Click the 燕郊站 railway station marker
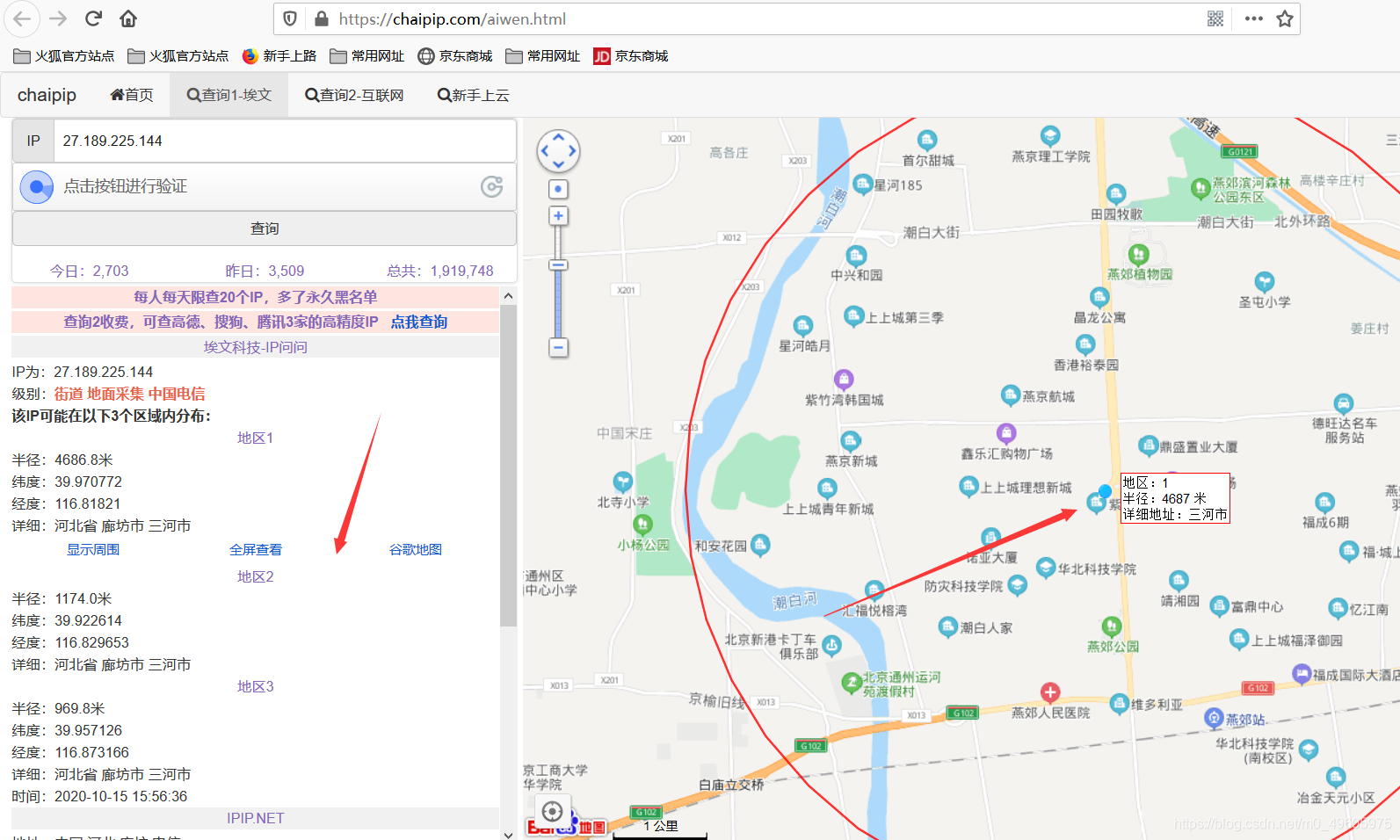 [x=1215, y=717]
